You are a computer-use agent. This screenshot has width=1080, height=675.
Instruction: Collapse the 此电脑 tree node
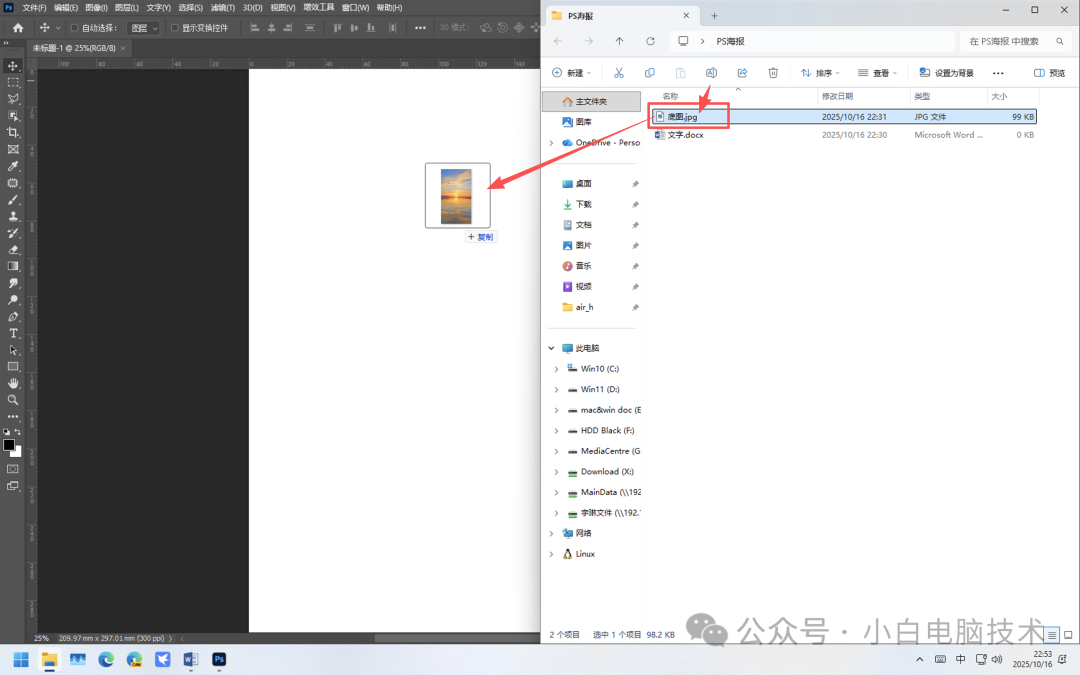[x=551, y=348]
